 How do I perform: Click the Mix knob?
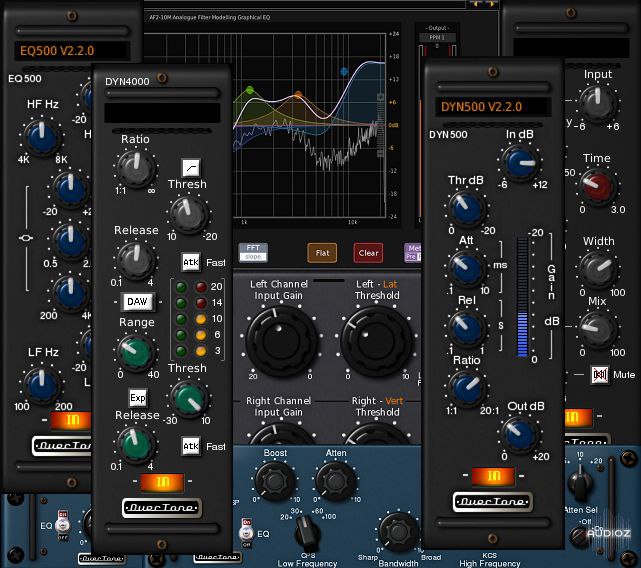pos(598,330)
